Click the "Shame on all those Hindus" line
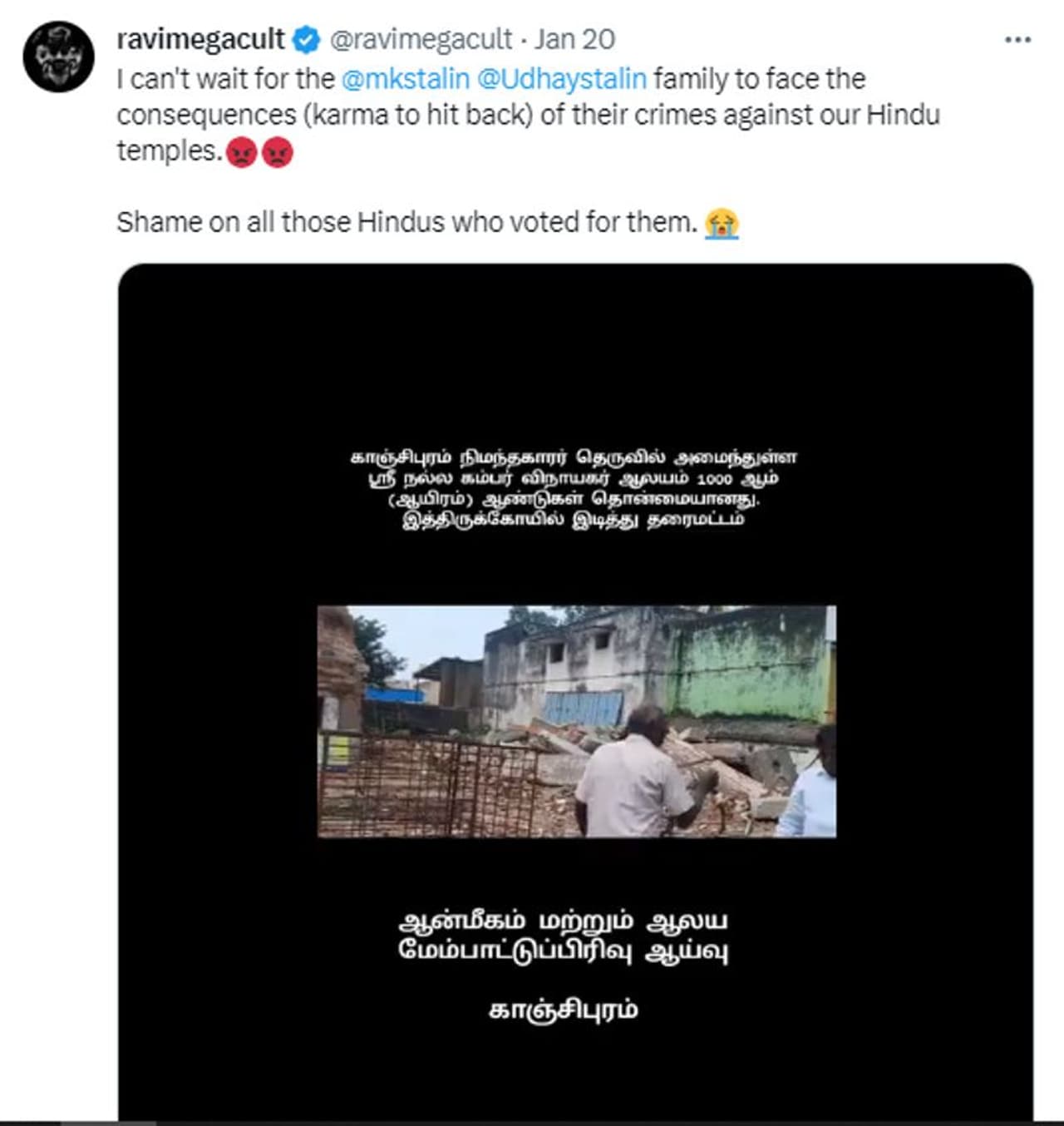Image resolution: width=1064 pixels, height=1126 pixels. (x=406, y=223)
